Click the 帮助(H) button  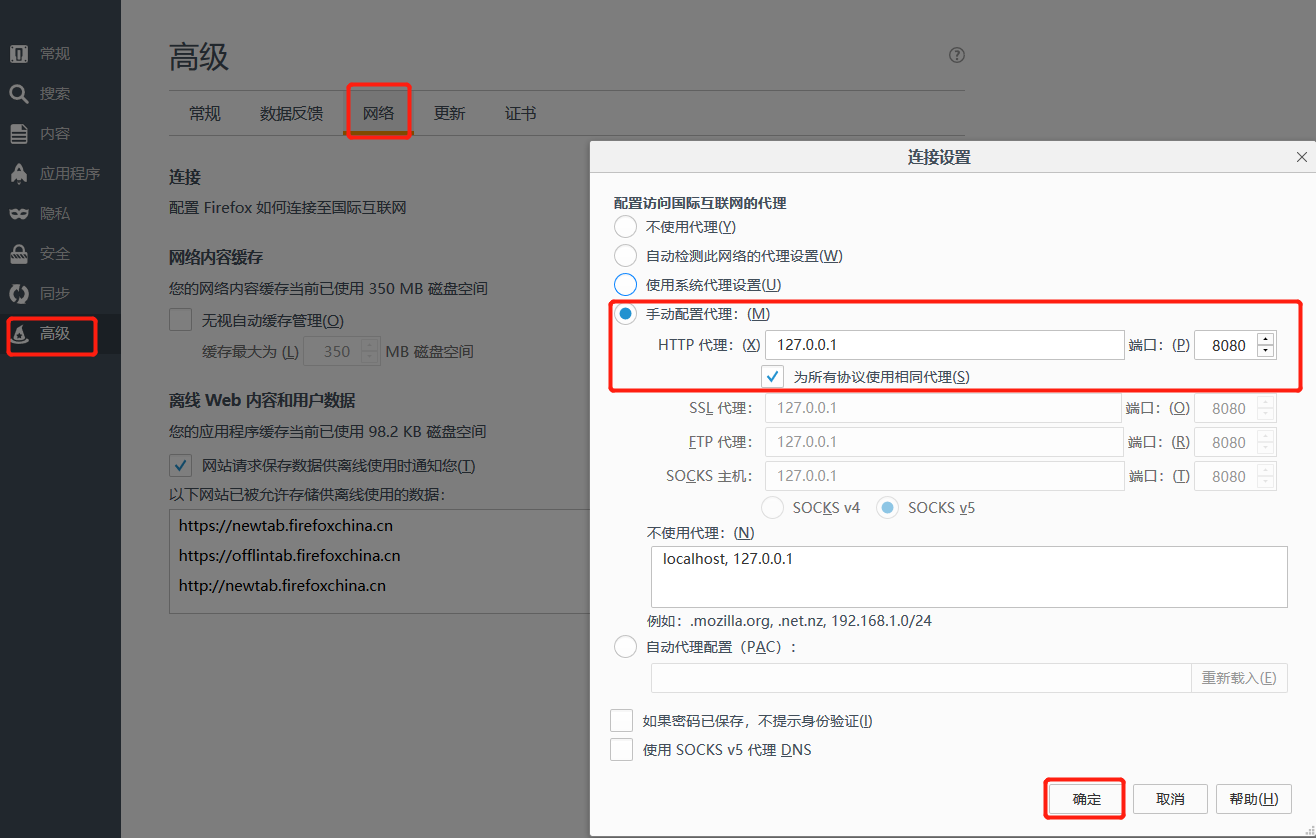click(1254, 799)
